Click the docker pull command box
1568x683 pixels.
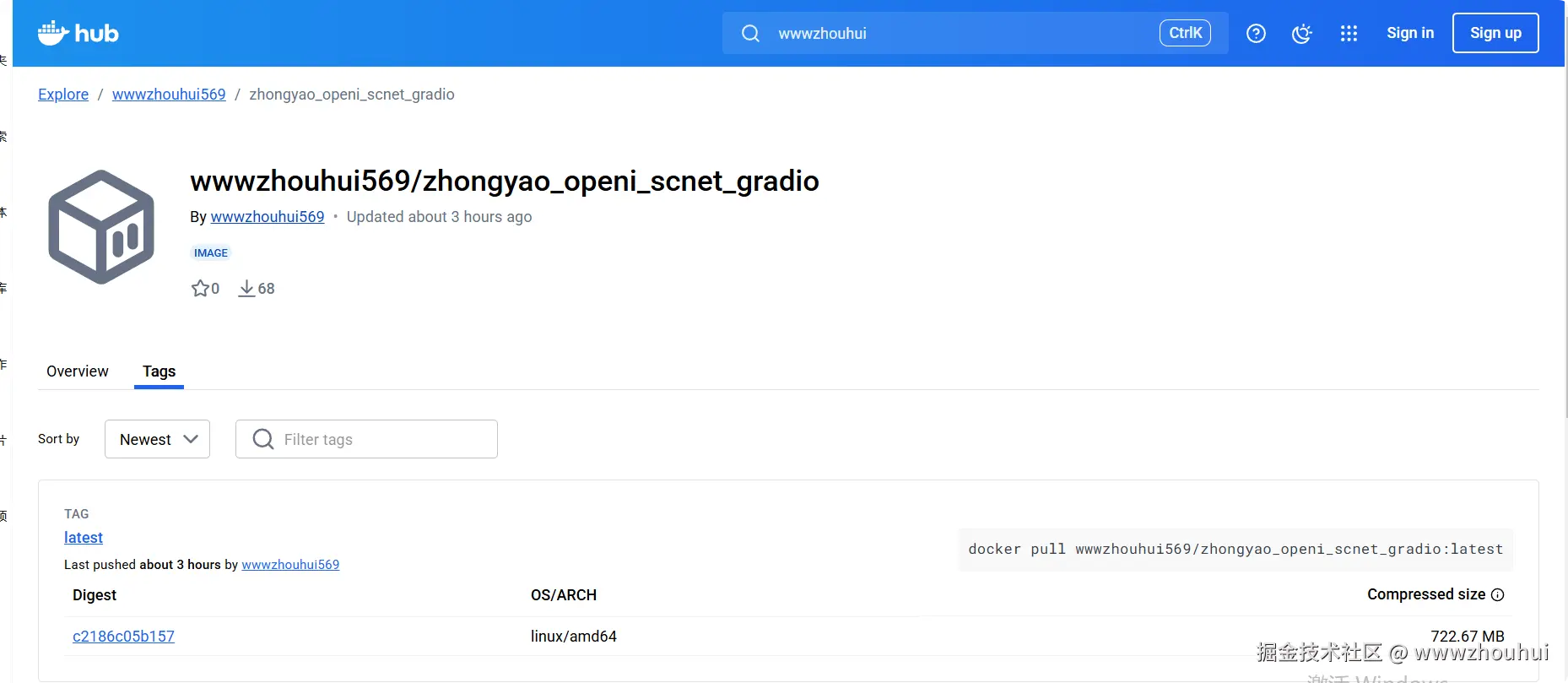coord(1235,550)
